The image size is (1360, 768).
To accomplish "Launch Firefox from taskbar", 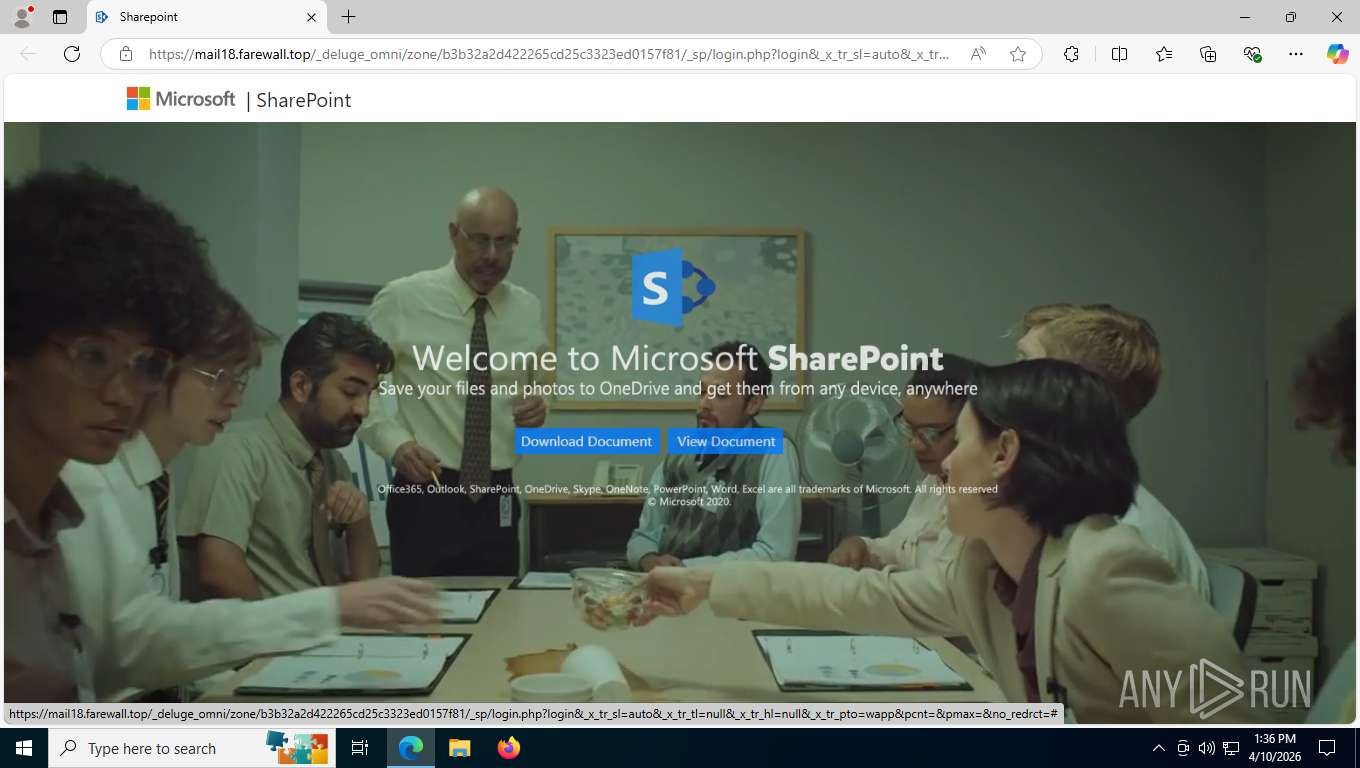I will coord(509,748).
